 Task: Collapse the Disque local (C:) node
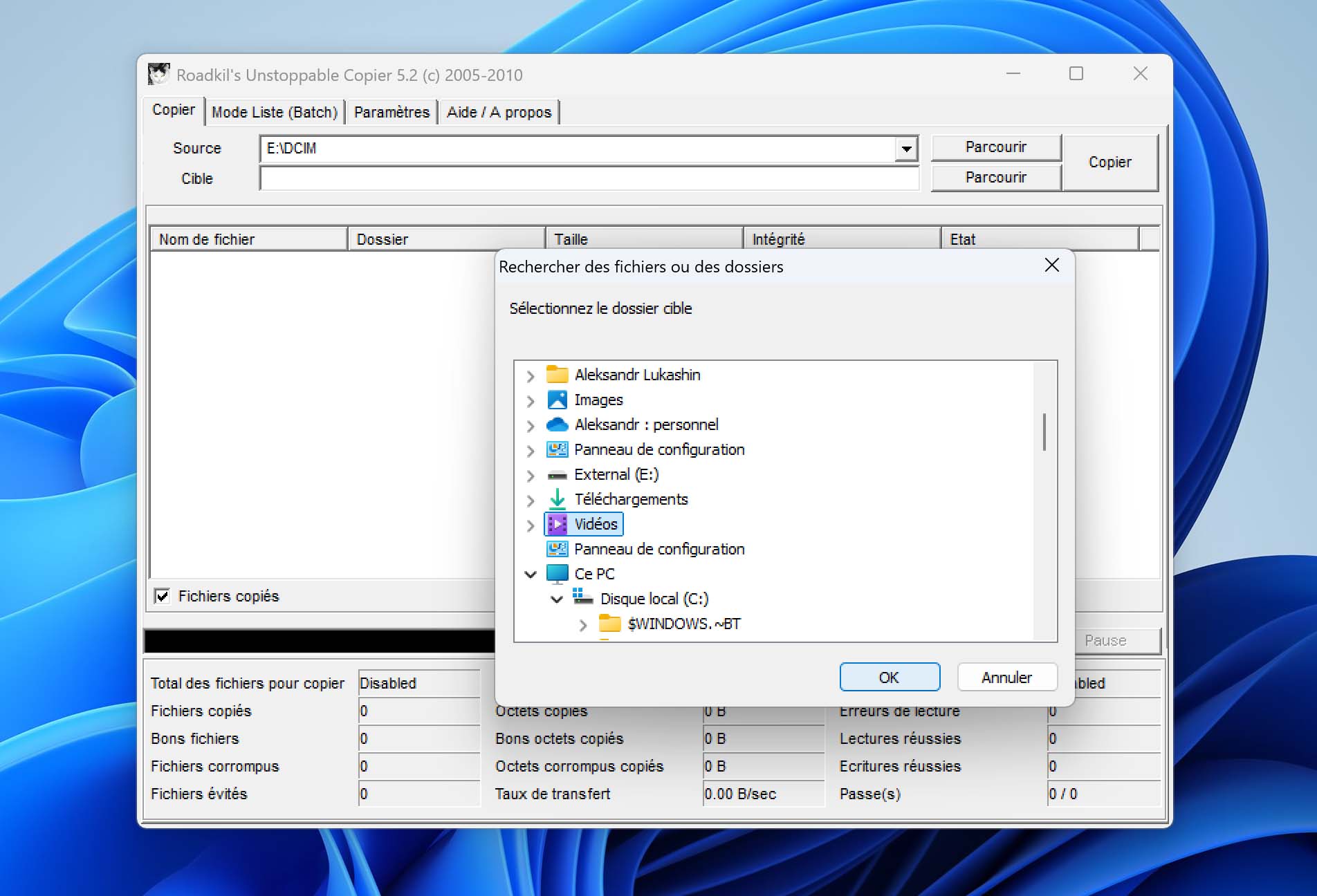pos(557,599)
